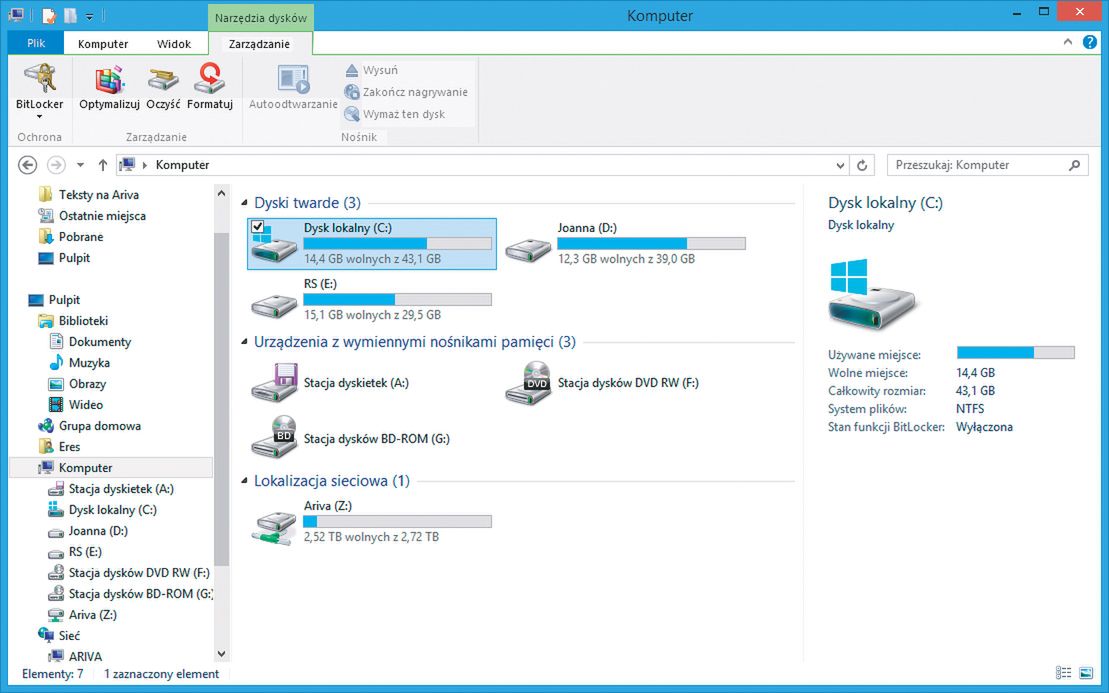Click the Przeszukaj: Komputer search field
1109x693 pixels.
tap(988, 165)
